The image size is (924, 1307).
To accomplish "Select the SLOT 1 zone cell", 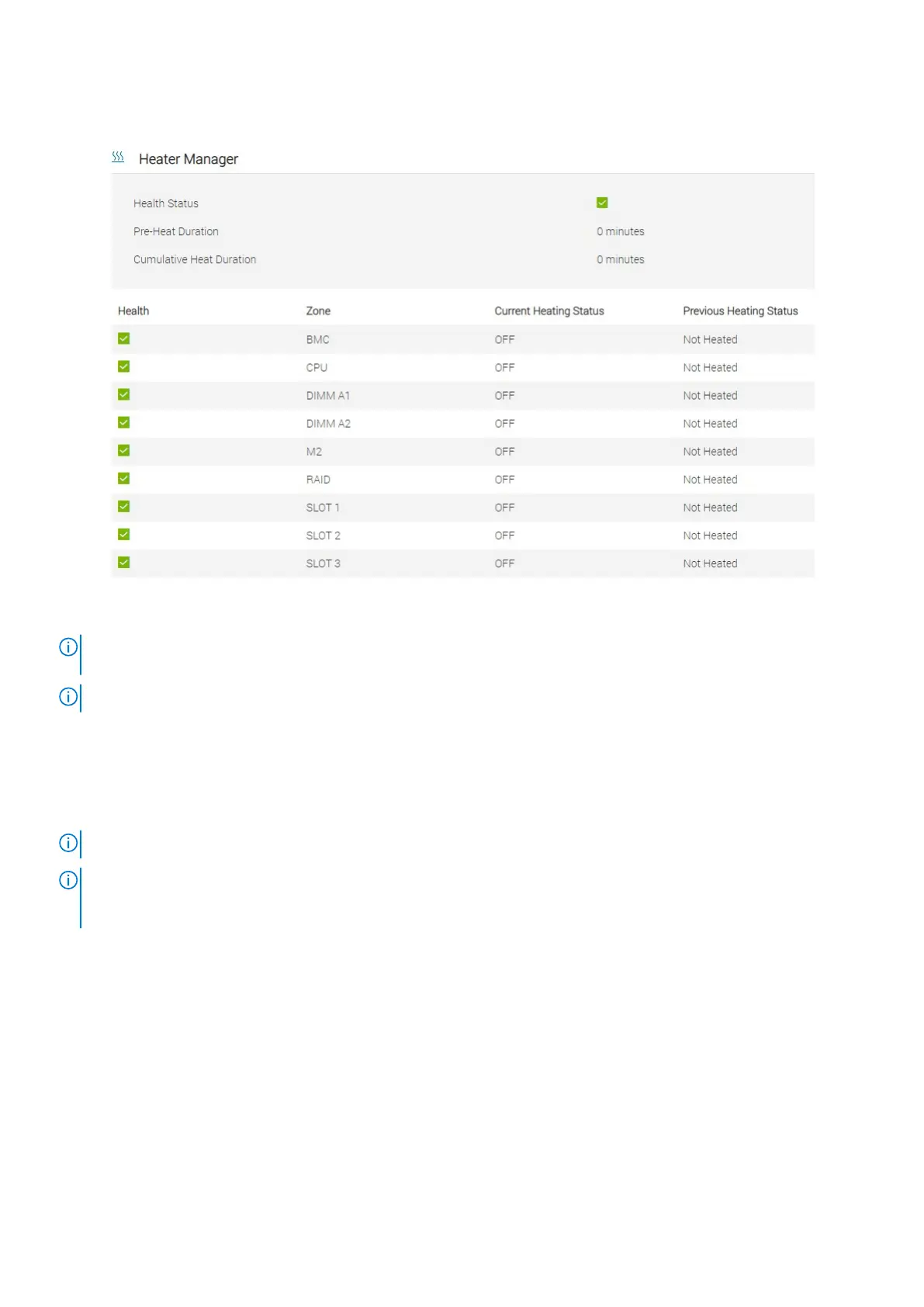I will click(x=323, y=508).
